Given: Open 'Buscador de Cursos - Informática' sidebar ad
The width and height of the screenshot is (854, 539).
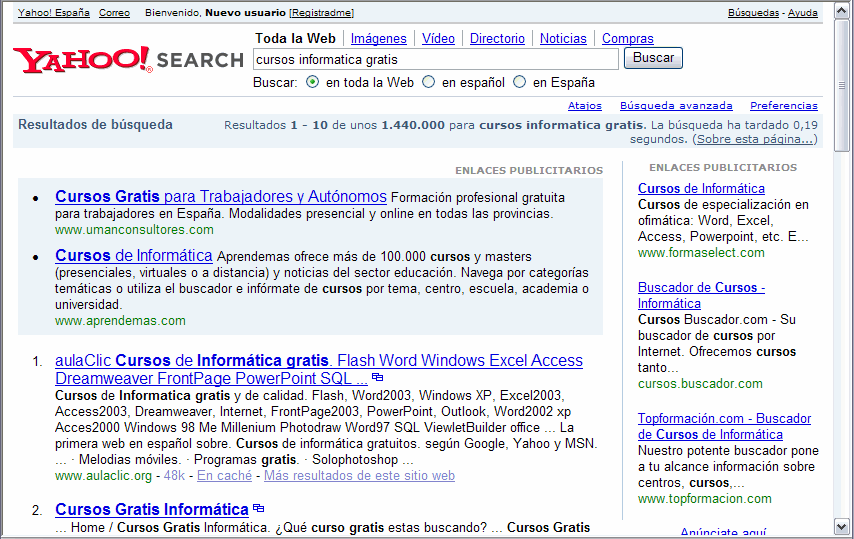Looking at the screenshot, I should coord(701,295).
